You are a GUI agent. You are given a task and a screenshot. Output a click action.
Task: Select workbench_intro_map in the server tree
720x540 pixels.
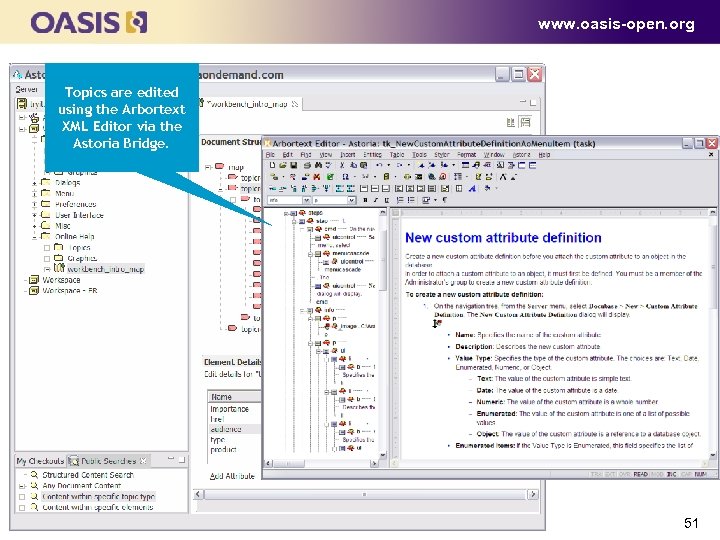pos(106,269)
